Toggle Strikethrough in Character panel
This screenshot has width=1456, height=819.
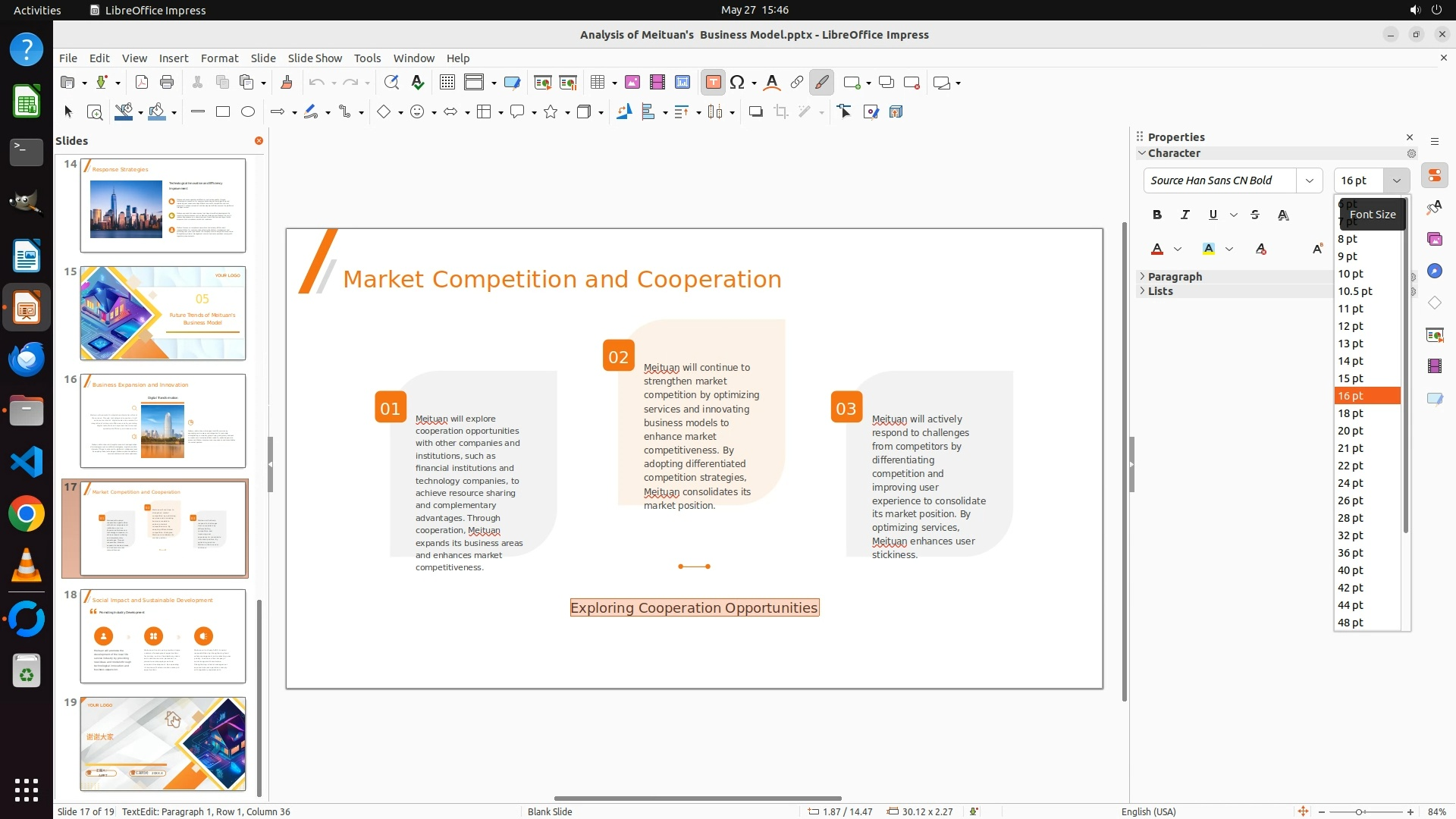coord(1255,215)
